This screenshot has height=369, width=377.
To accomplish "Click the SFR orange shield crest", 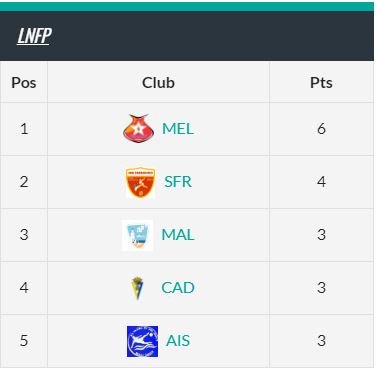I will 140,182.
